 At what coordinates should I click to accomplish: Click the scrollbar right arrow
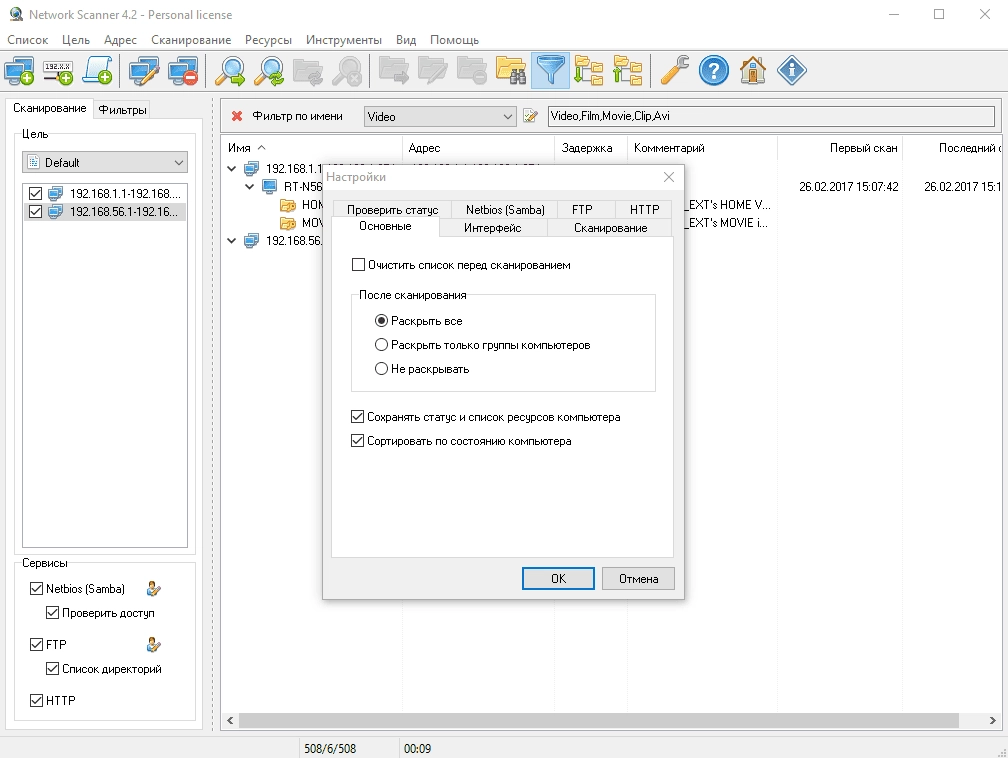[993, 721]
